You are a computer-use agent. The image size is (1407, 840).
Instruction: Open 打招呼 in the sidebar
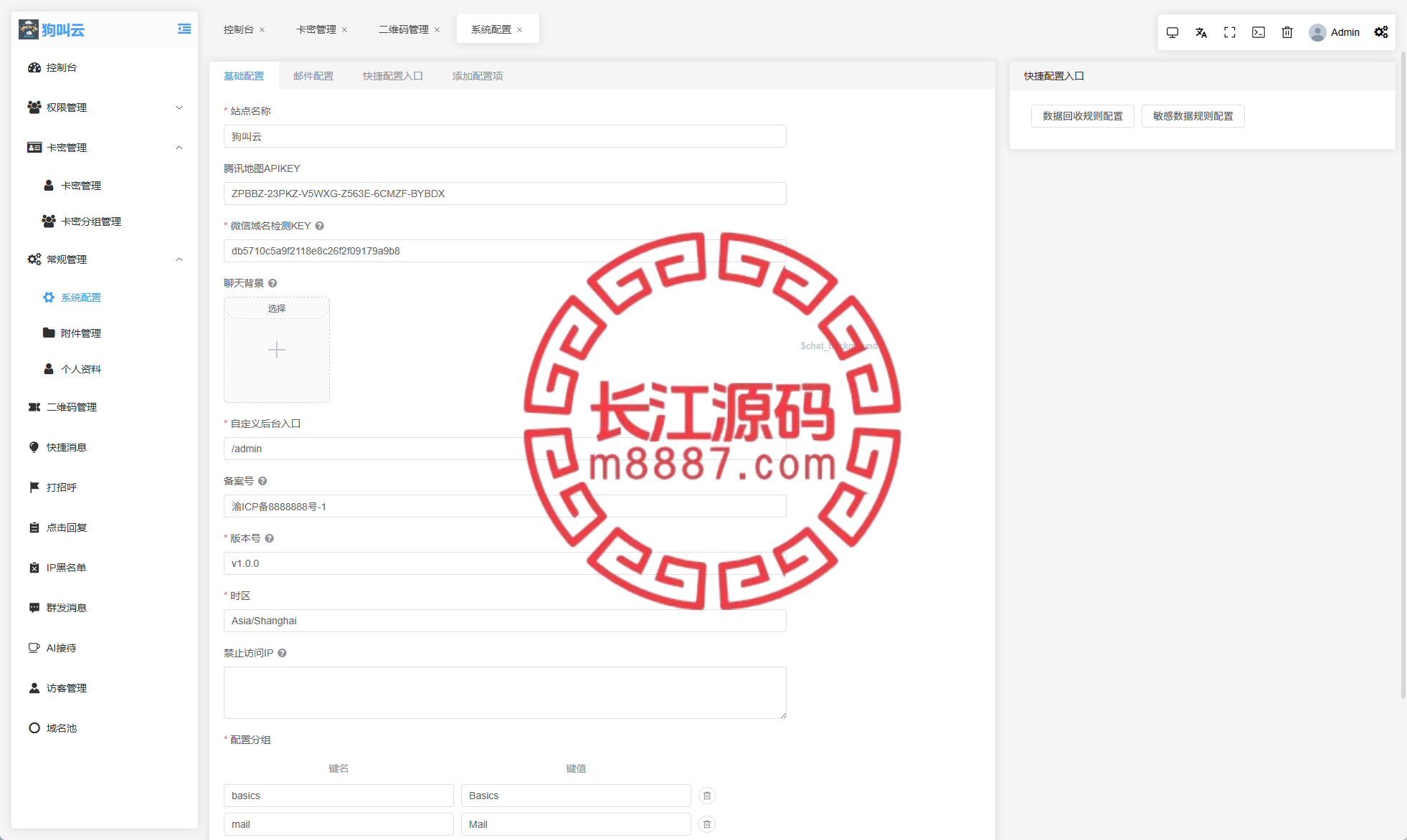coord(105,487)
